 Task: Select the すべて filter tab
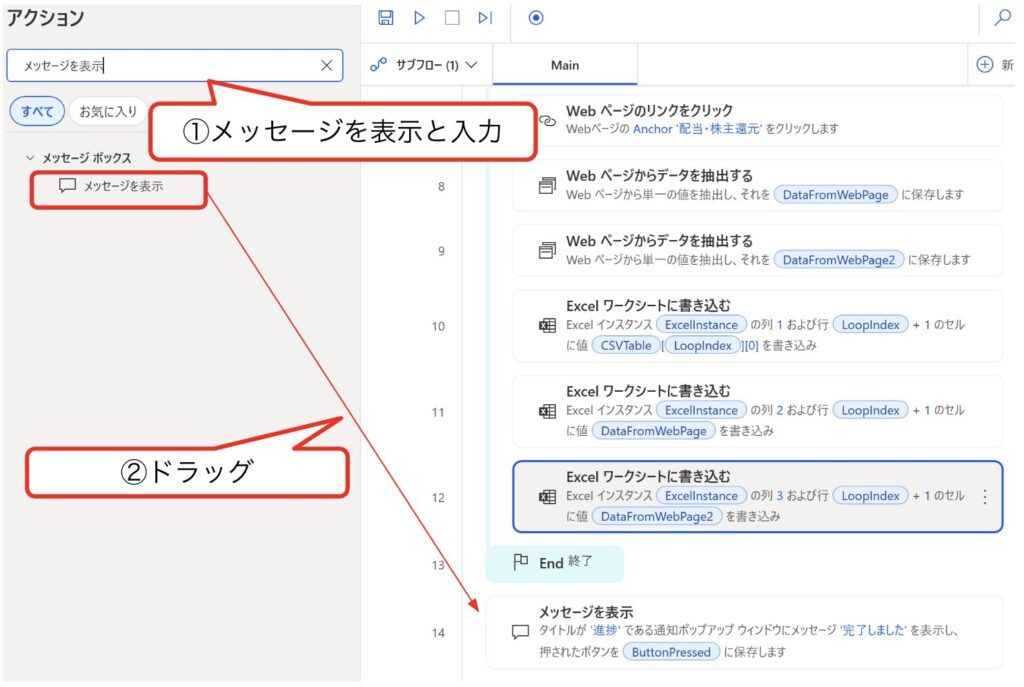point(38,111)
